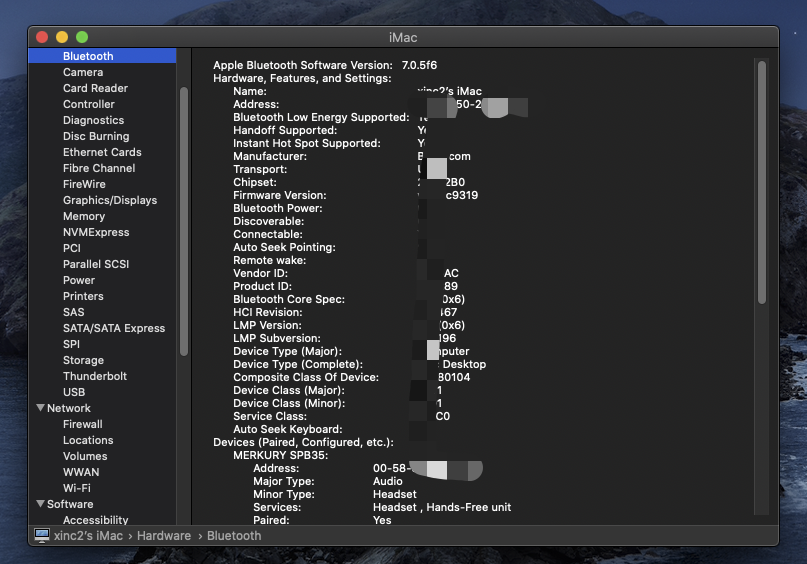807x564 pixels.
Task: Select Memory in the sidebar
Action: click(84, 216)
